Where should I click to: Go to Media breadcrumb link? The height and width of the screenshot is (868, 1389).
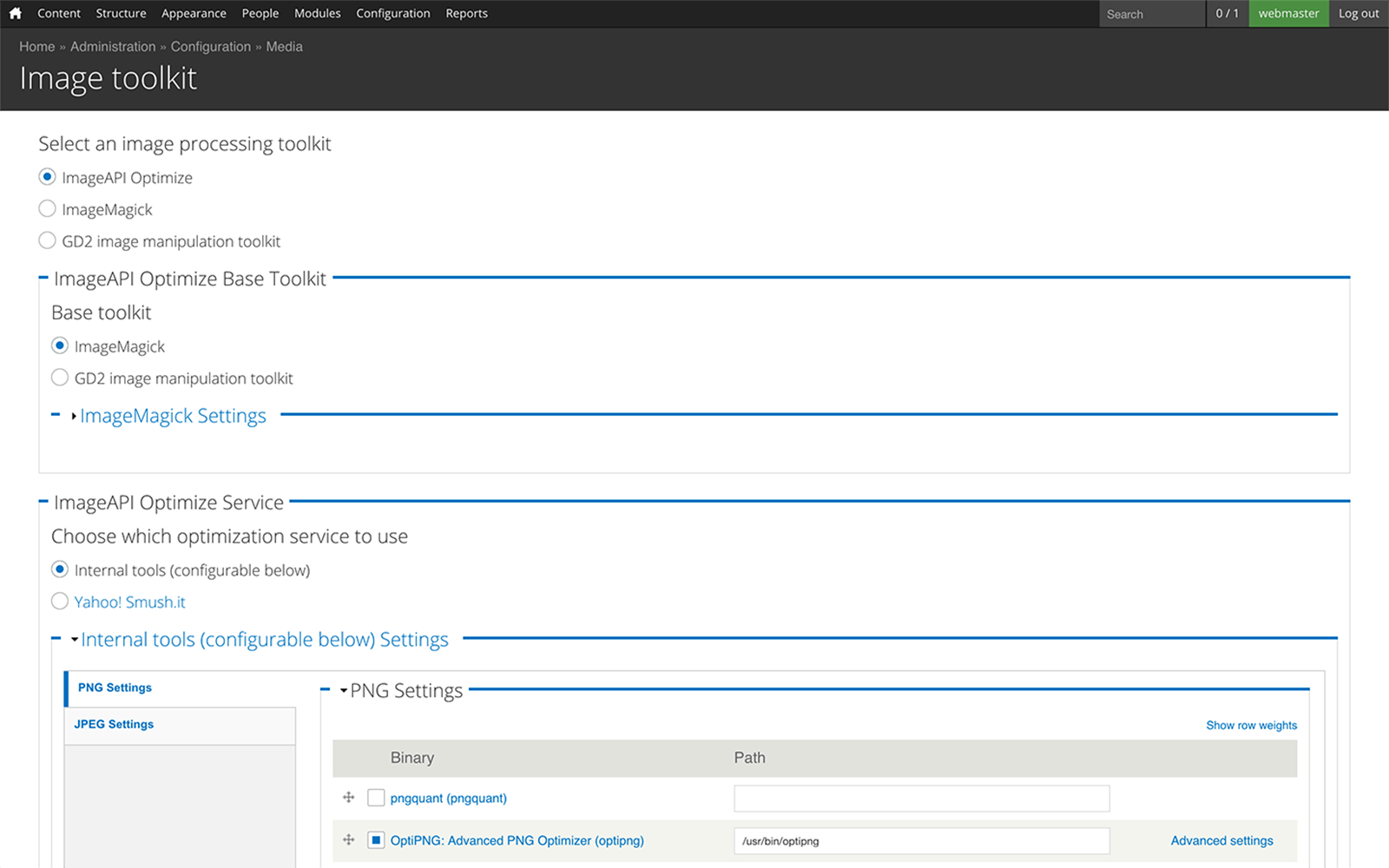(285, 47)
